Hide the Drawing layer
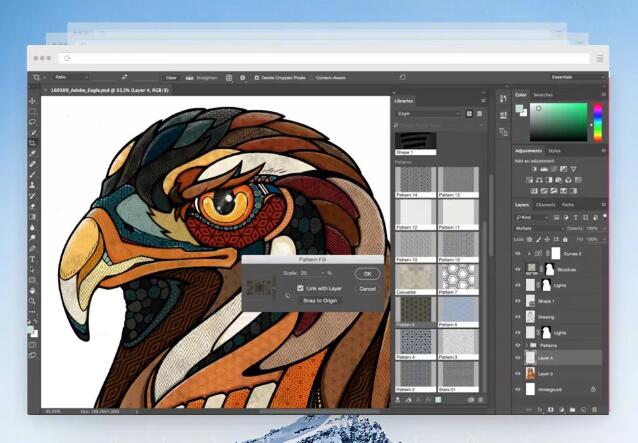The height and width of the screenshot is (443, 638). [518, 317]
